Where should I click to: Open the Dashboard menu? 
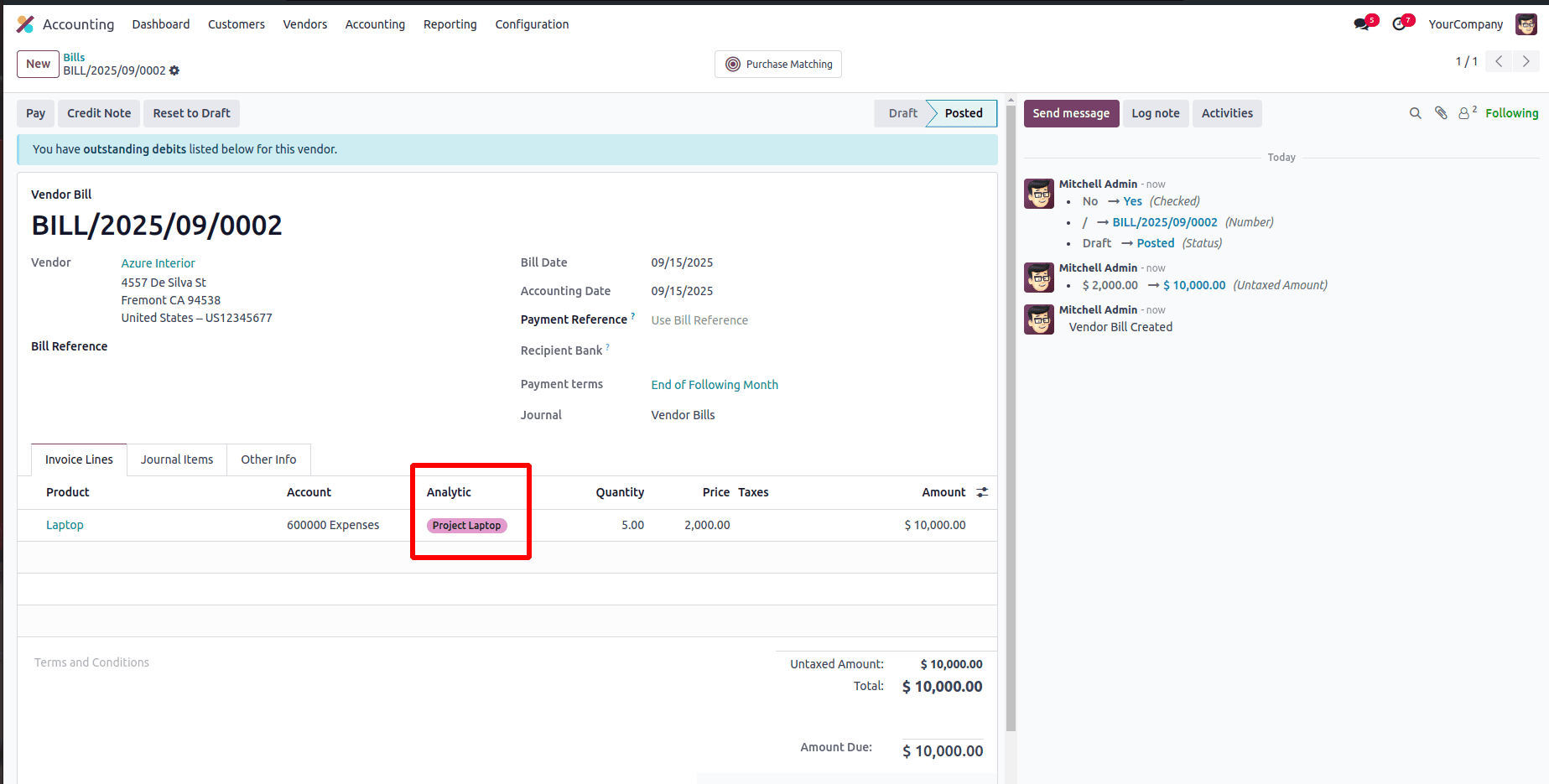161,24
